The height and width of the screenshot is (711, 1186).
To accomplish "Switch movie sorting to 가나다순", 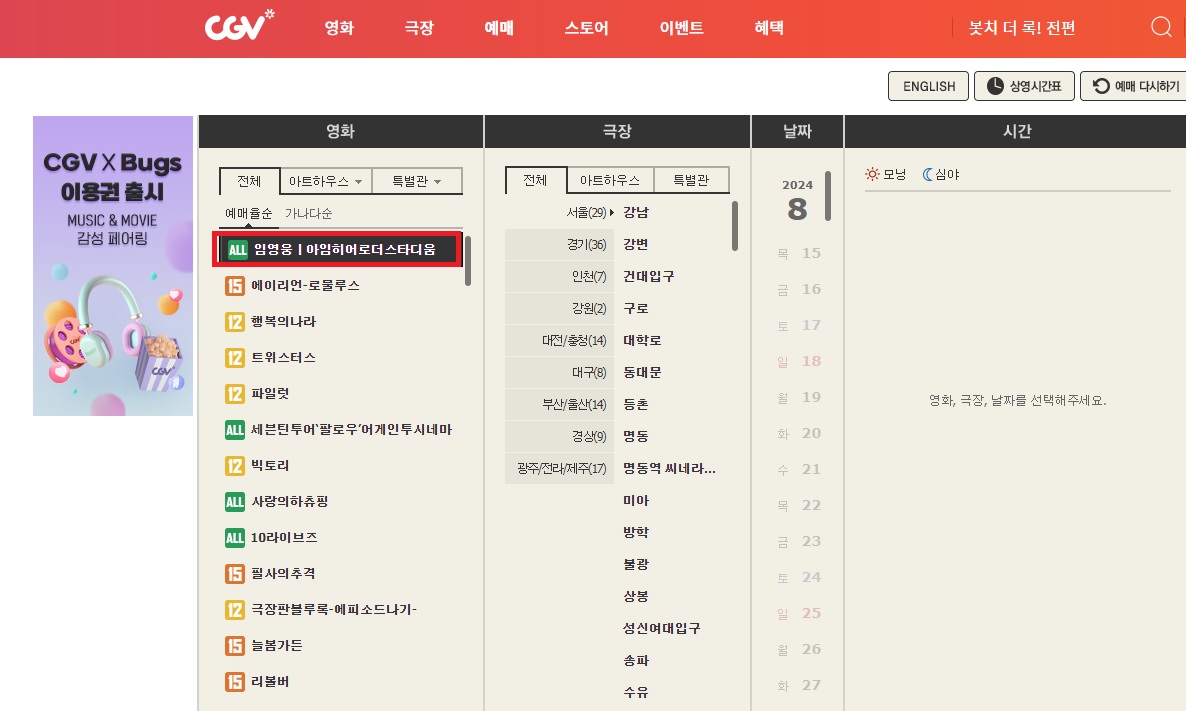I will (307, 213).
